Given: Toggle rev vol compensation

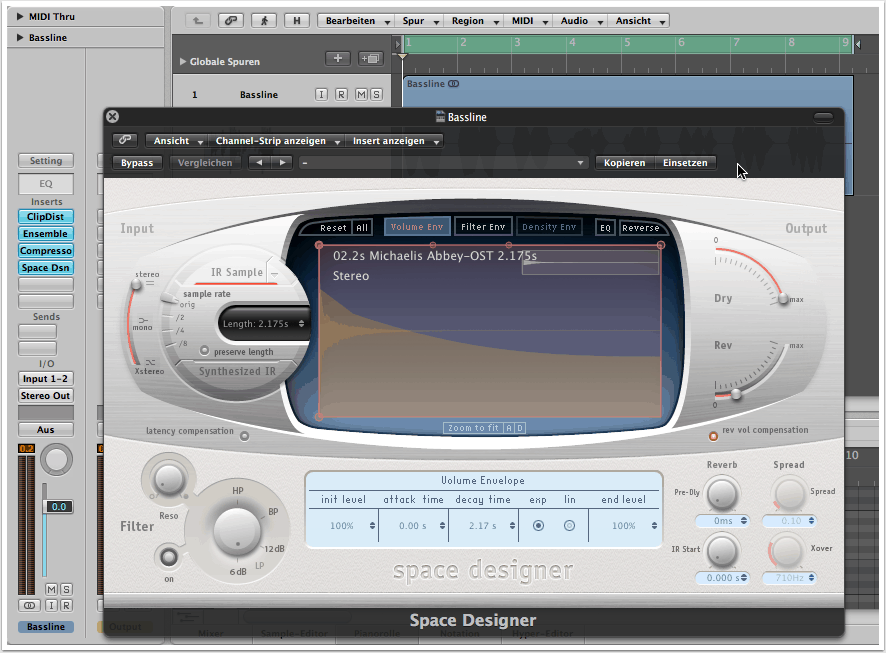Looking at the screenshot, I should [x=713, y=435].
